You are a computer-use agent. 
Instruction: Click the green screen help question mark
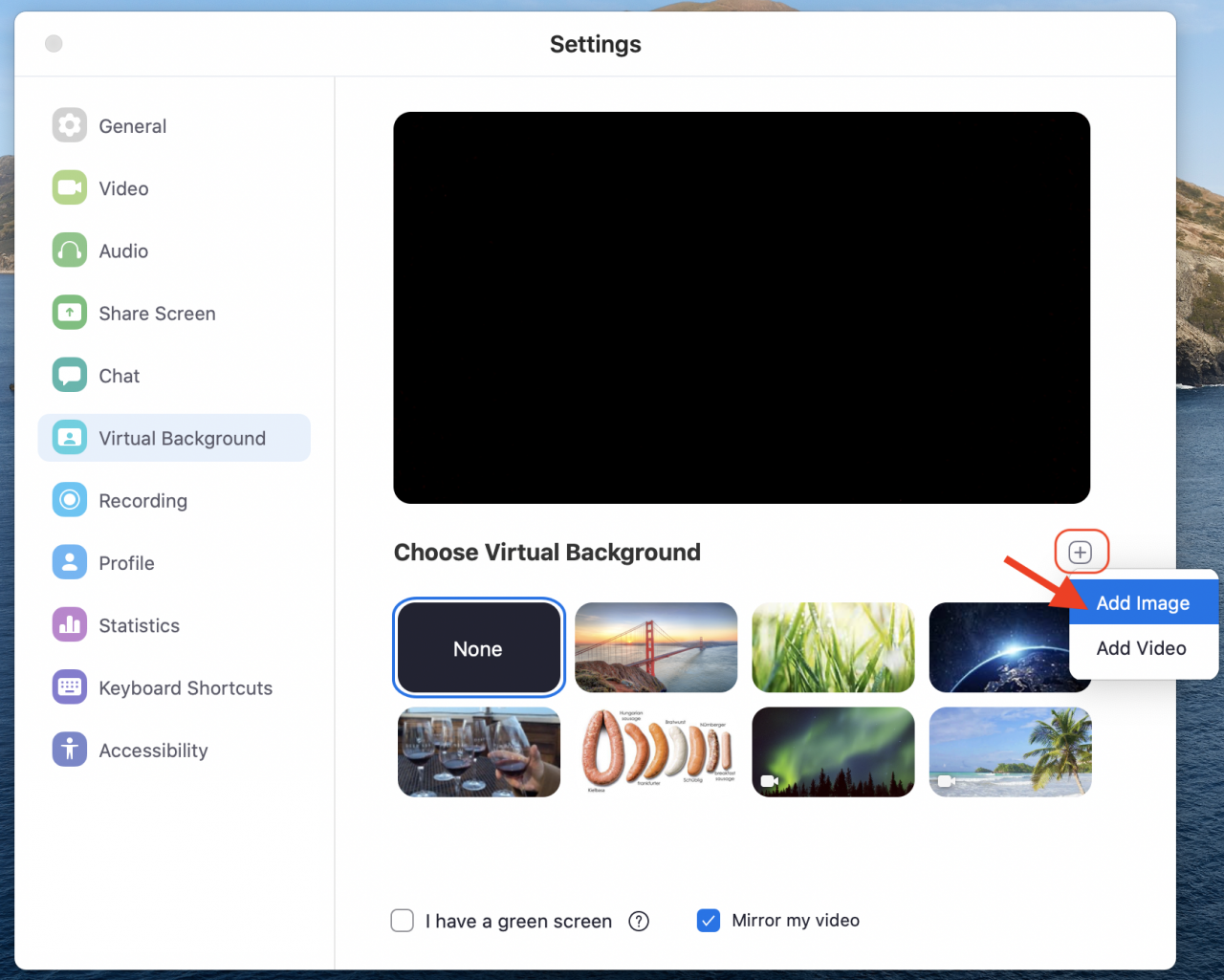pos(638,921)
